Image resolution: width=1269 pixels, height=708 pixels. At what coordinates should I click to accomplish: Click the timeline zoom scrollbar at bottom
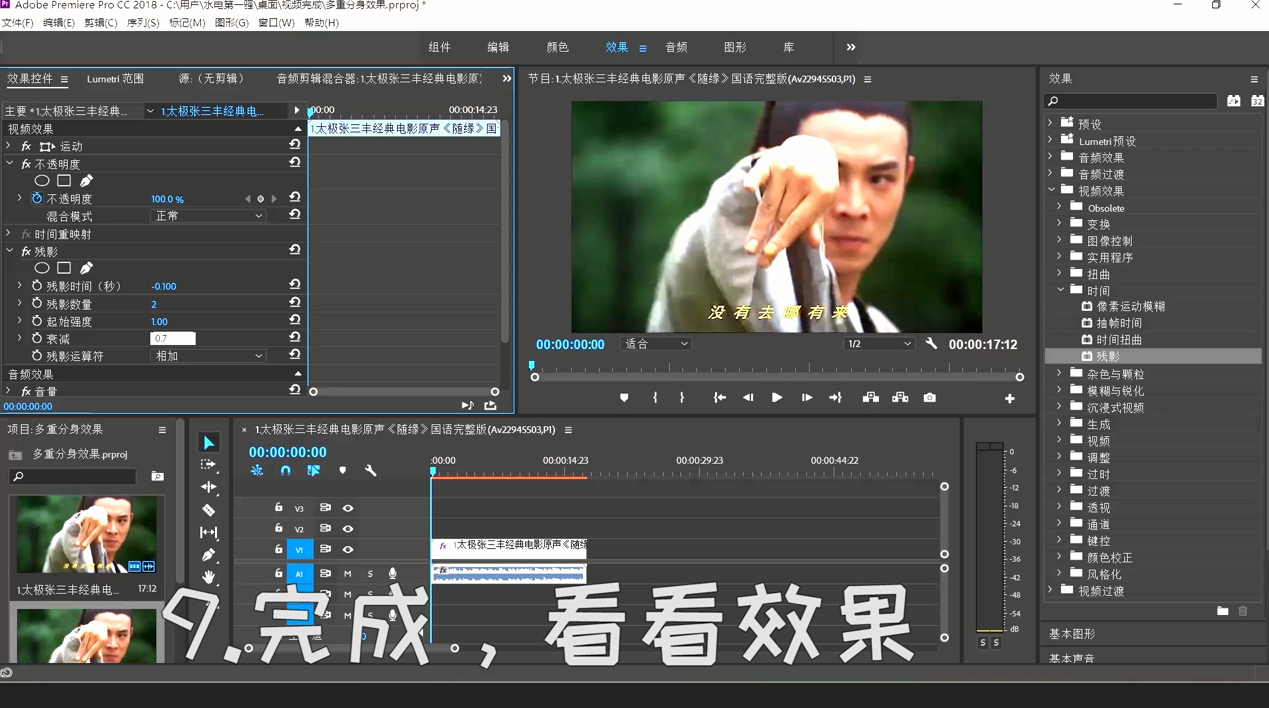click(351, 648)
